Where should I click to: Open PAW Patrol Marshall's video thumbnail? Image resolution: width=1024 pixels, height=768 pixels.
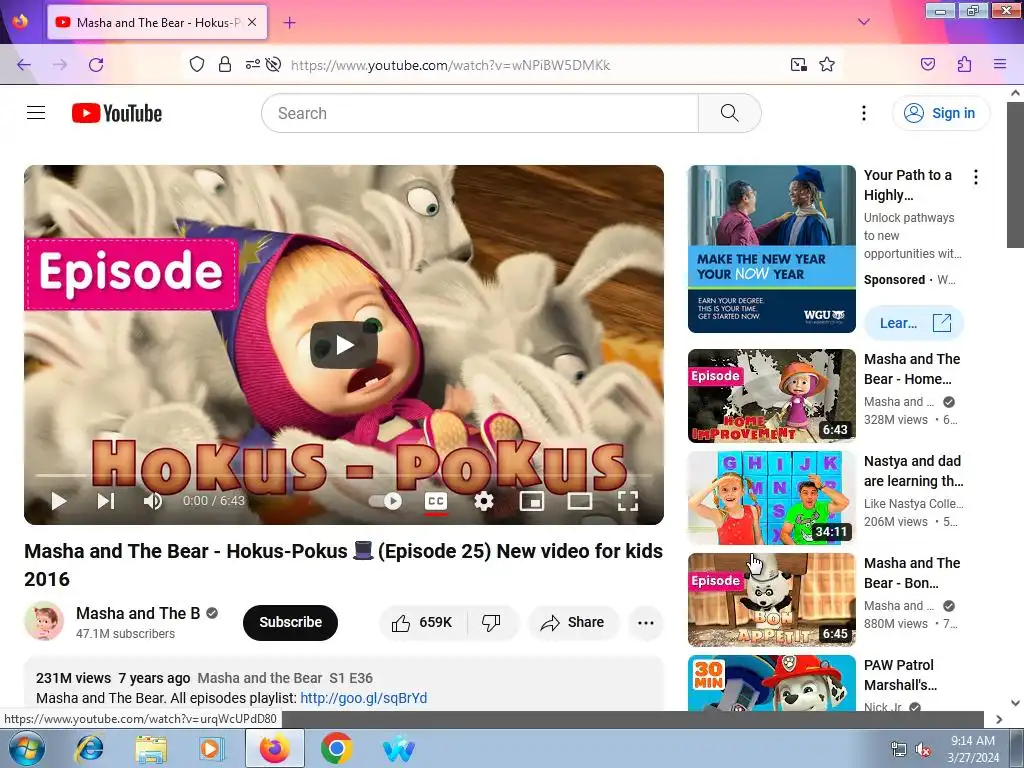coord(771,683)
